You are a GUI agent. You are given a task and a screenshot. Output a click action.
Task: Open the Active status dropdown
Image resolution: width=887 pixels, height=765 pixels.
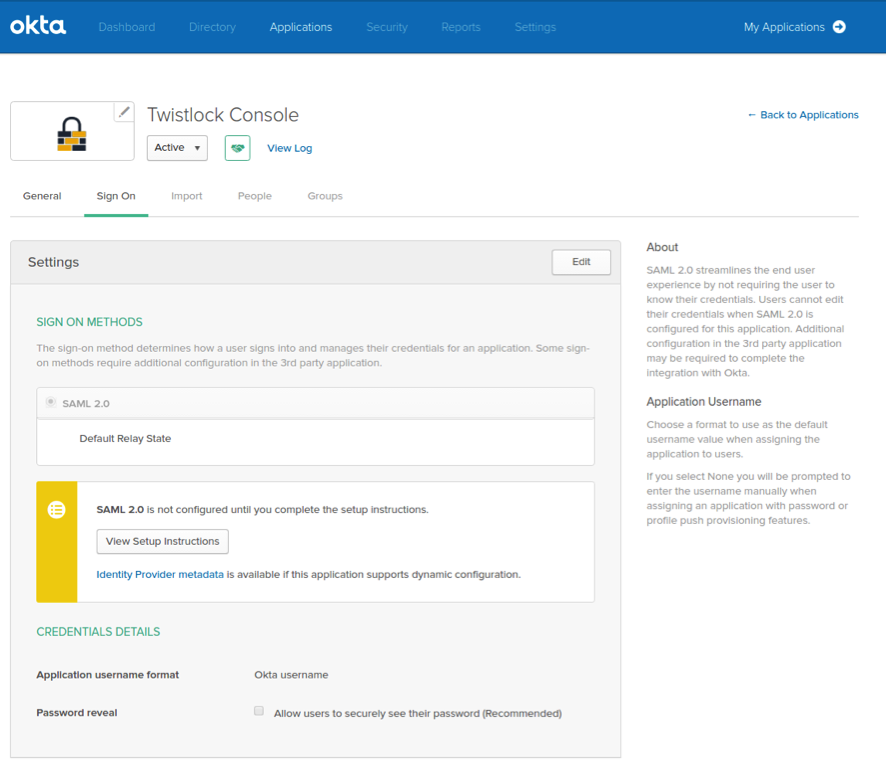[177, 148]
